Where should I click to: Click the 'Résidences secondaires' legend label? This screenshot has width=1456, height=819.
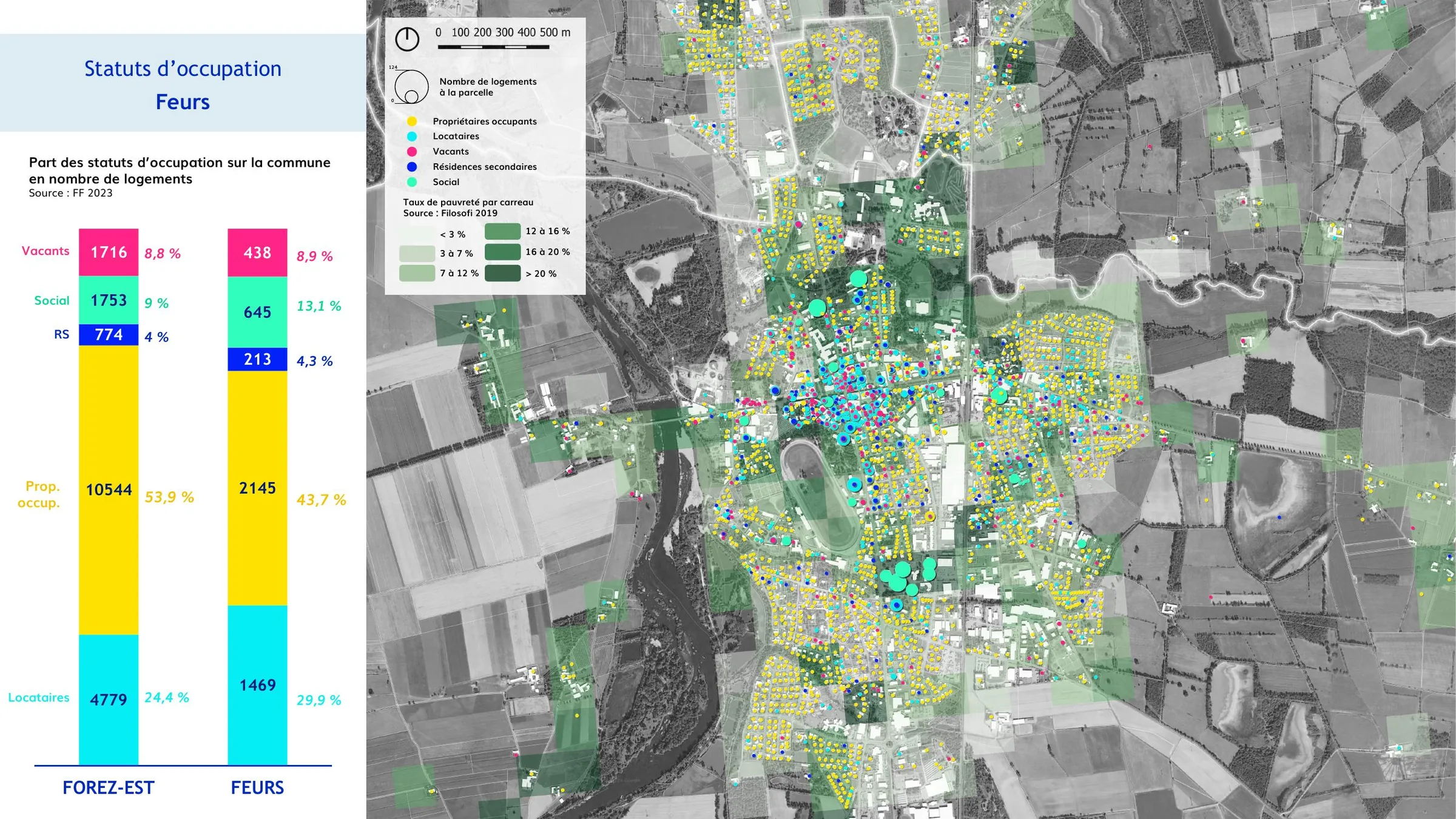pyautogui.click(x=485, y=167)
